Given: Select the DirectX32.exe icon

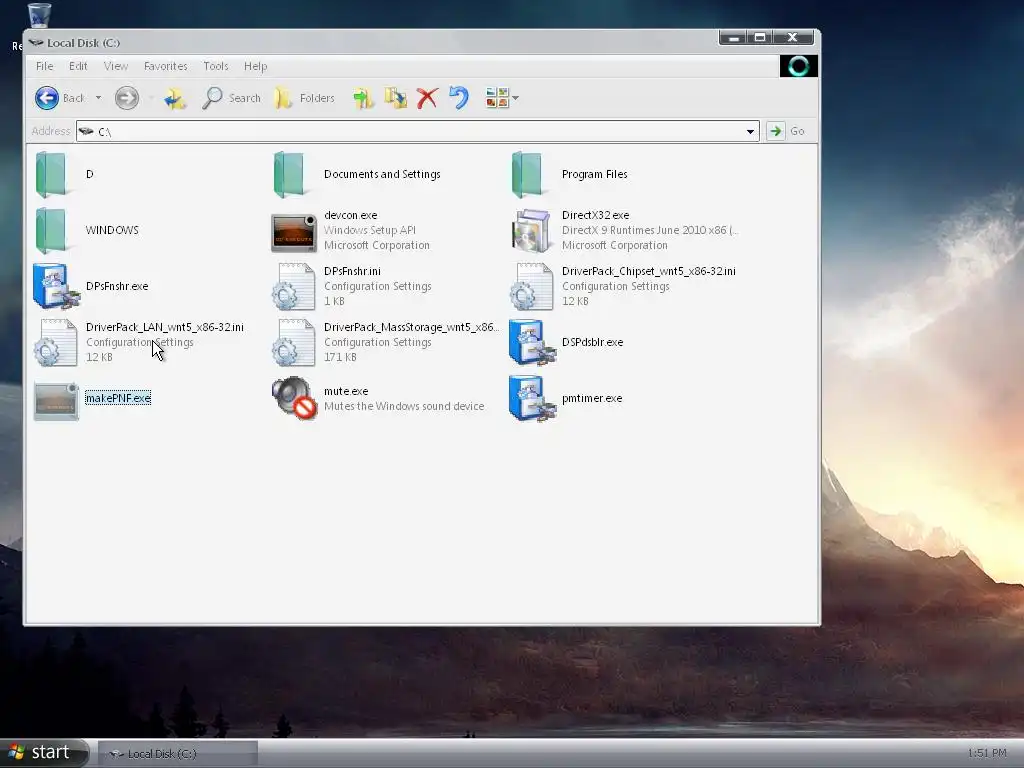Looking at the screenshot, I should point(532,231).
